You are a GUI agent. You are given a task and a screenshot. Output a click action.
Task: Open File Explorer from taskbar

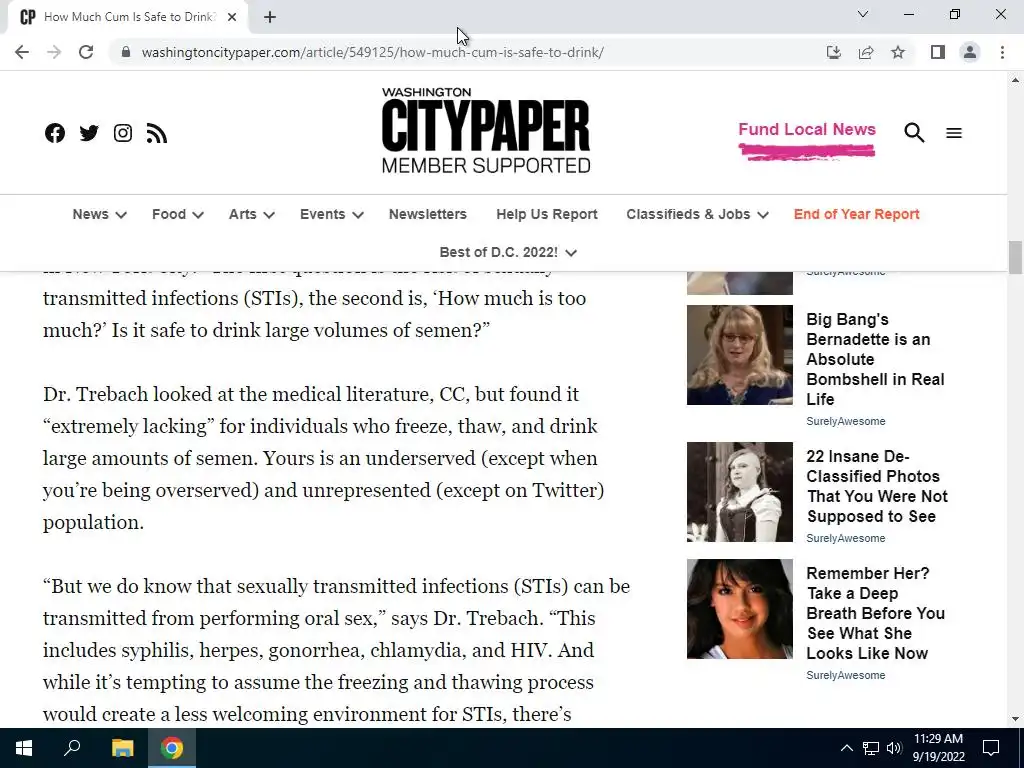(x=122, y=748)
